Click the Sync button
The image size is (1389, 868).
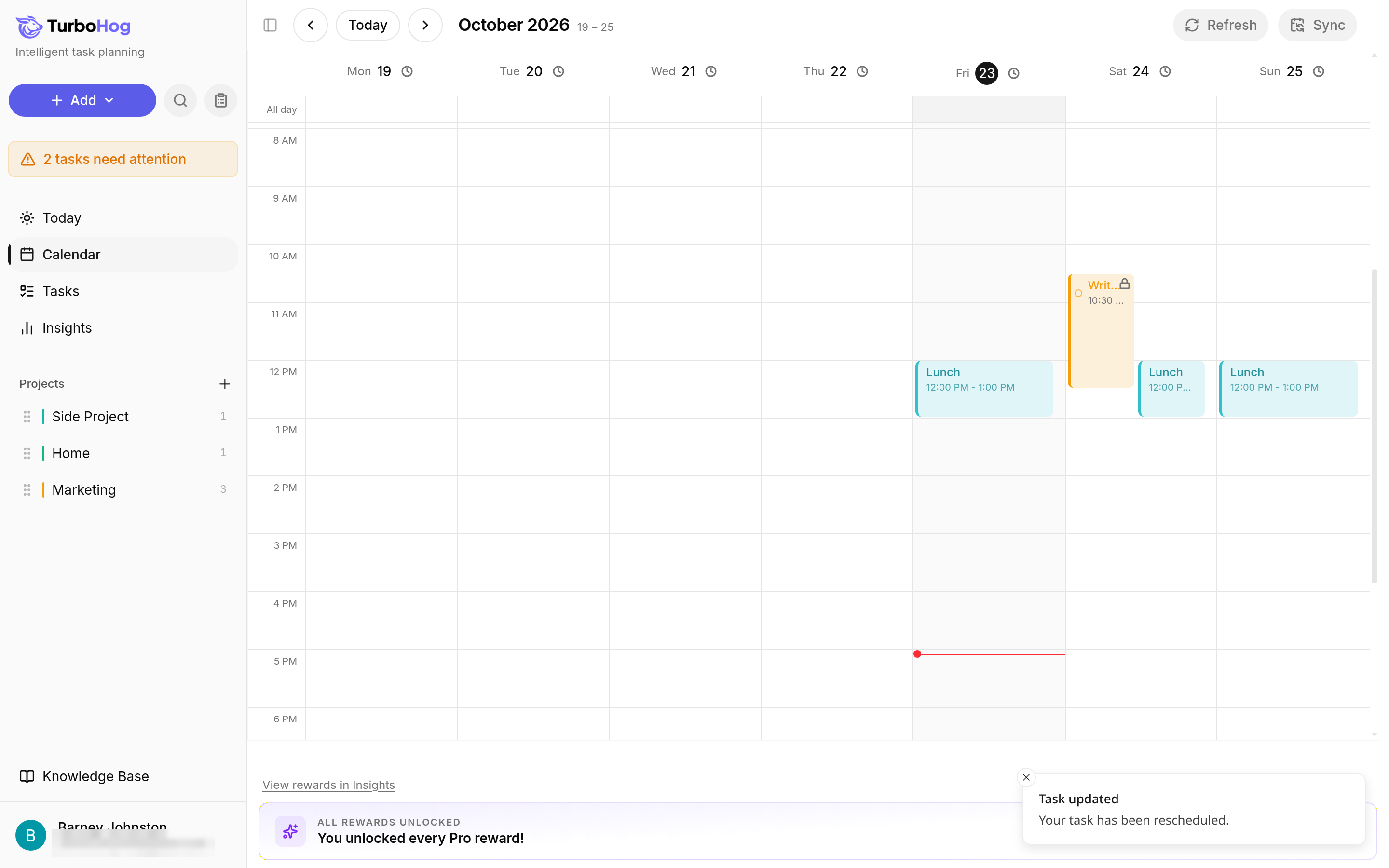click(1317, 25)
